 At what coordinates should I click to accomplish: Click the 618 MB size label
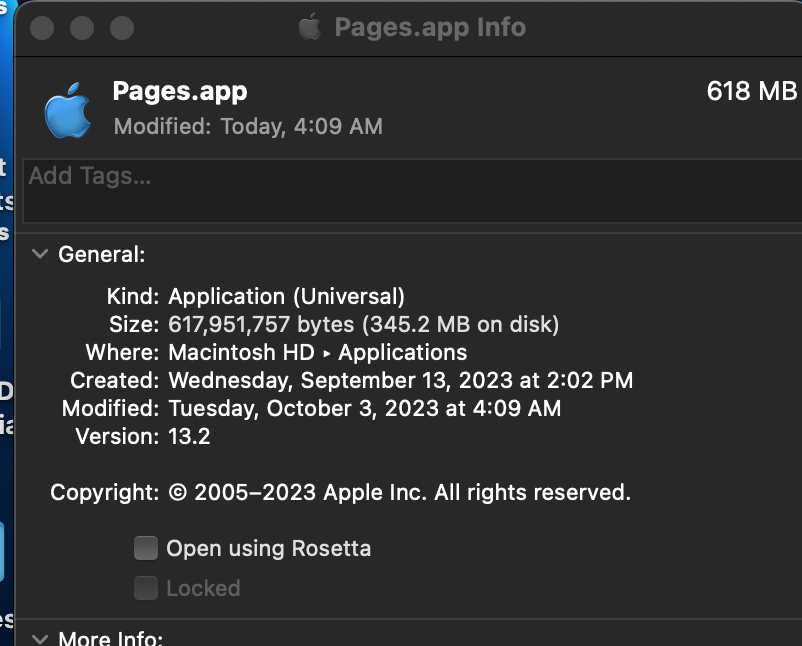(751, 91)
